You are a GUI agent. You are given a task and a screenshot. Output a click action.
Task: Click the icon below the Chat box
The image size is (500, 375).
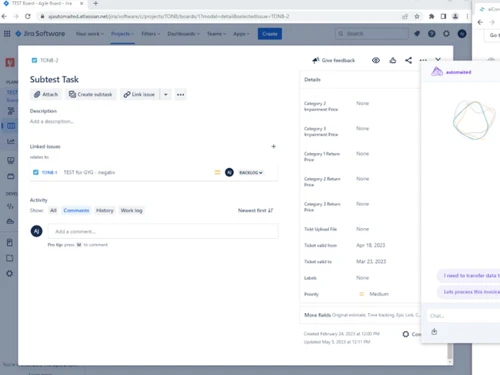coord(434,332)
